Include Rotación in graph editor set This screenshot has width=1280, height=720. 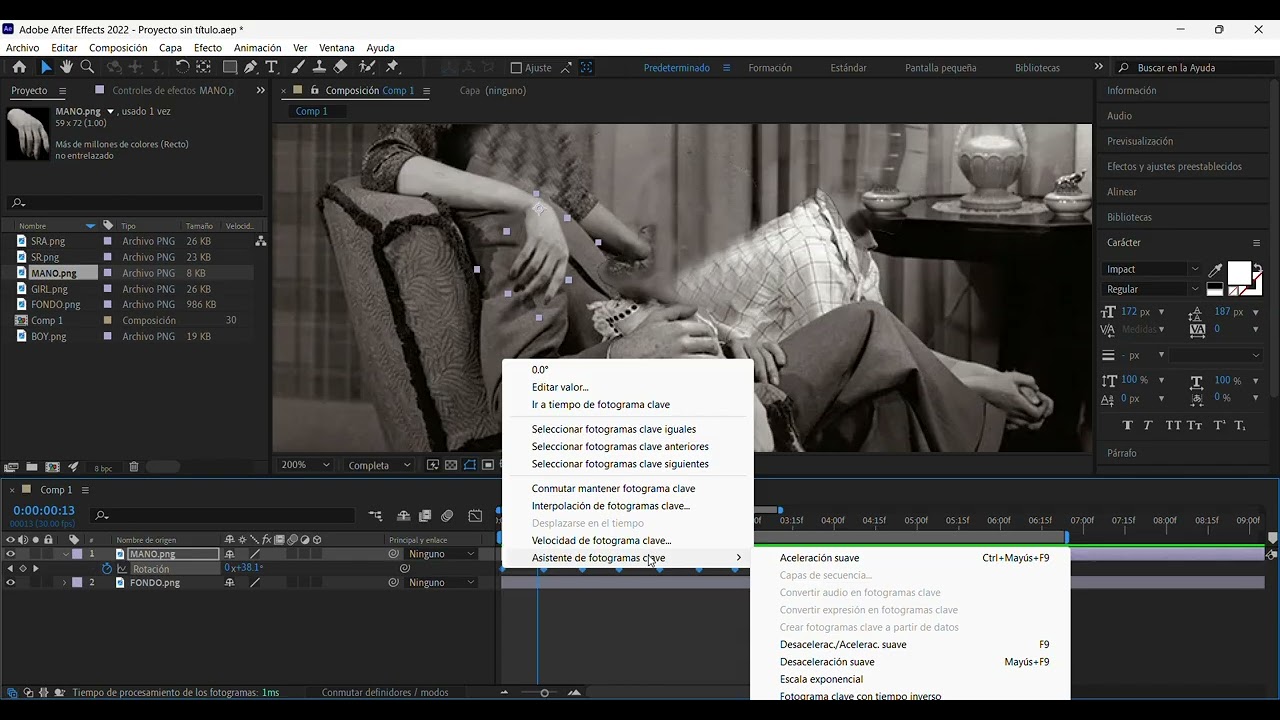(123, 568)
